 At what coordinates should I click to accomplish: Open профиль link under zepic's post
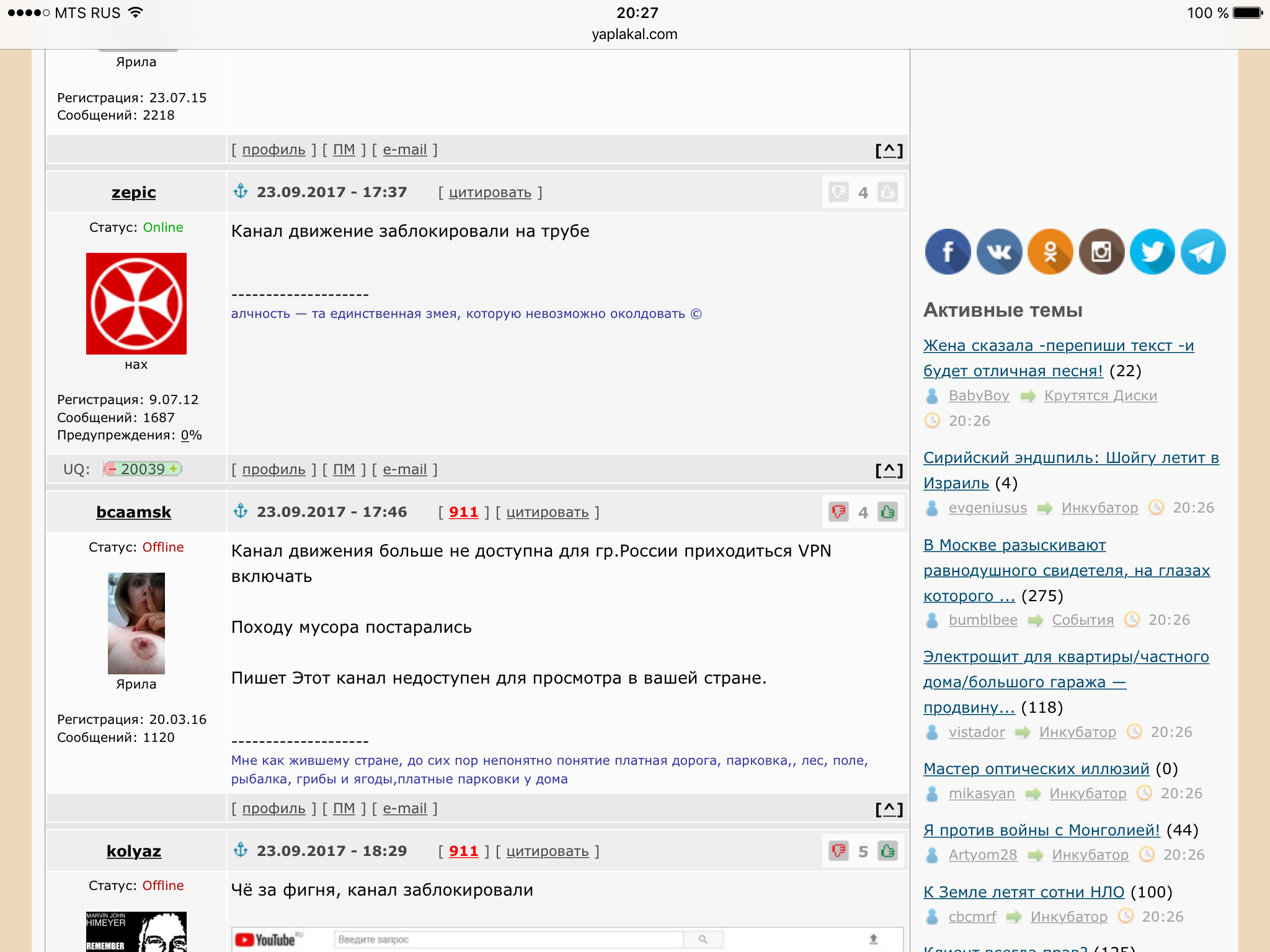274,470
